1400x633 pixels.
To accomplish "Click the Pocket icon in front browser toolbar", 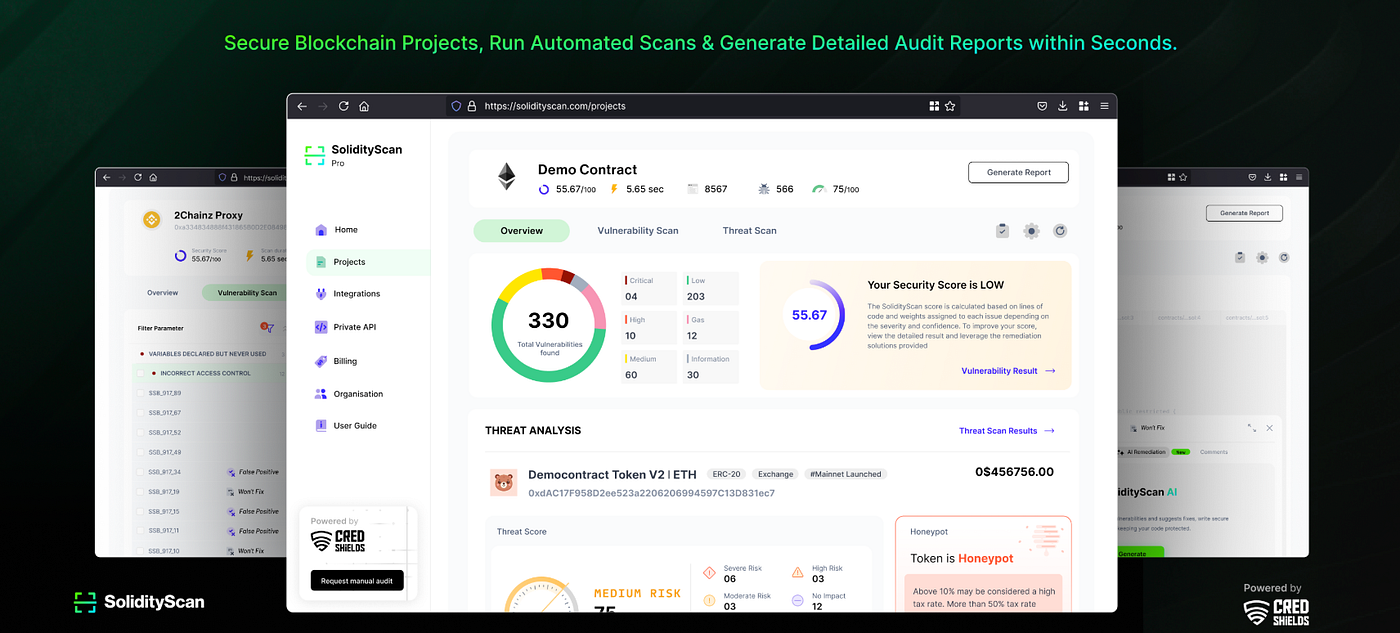I will (x=1041, y=106).
